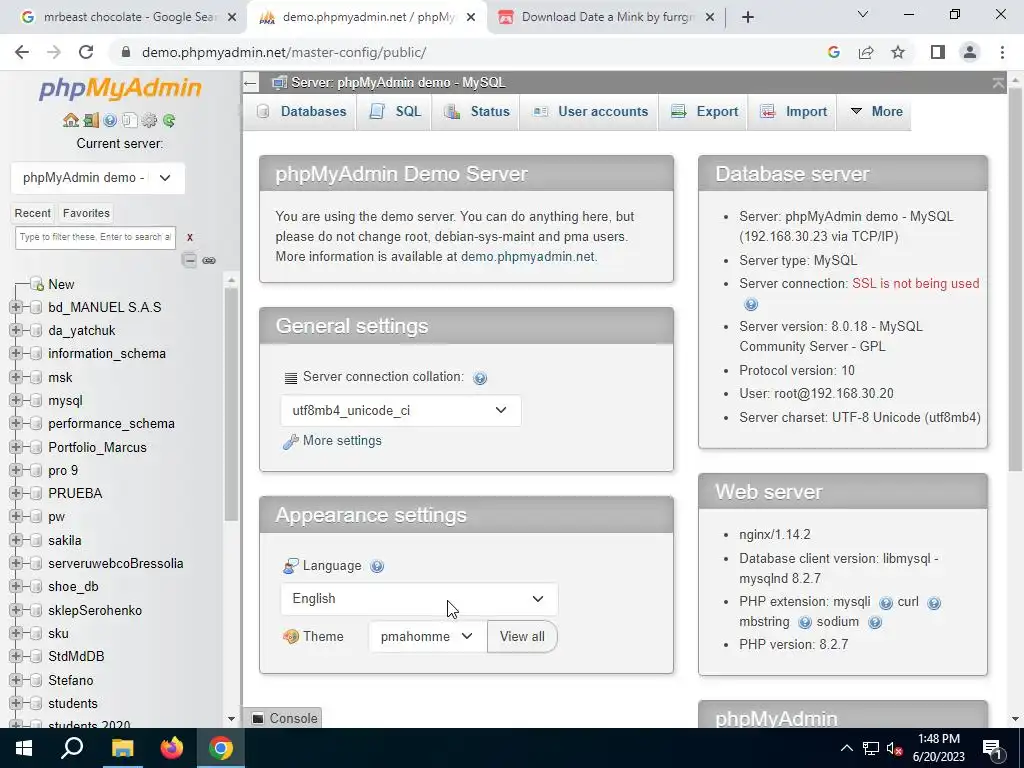Click the database filter input field
The width and height of the screenshot is (1024, 768).
pyautogui.click(x=95, y=238)
